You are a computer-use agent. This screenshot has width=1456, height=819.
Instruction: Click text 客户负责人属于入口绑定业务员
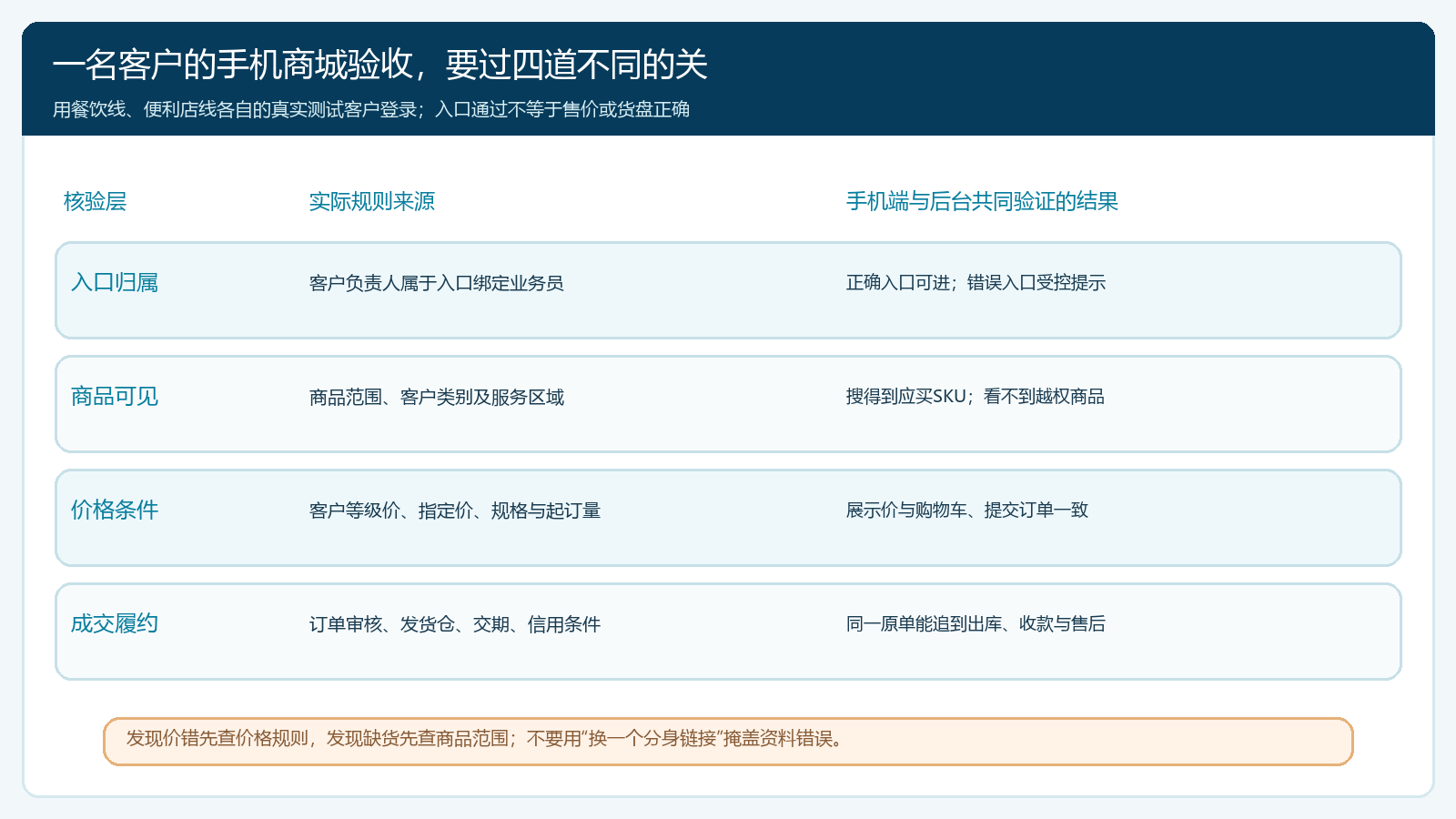(437, 283)
